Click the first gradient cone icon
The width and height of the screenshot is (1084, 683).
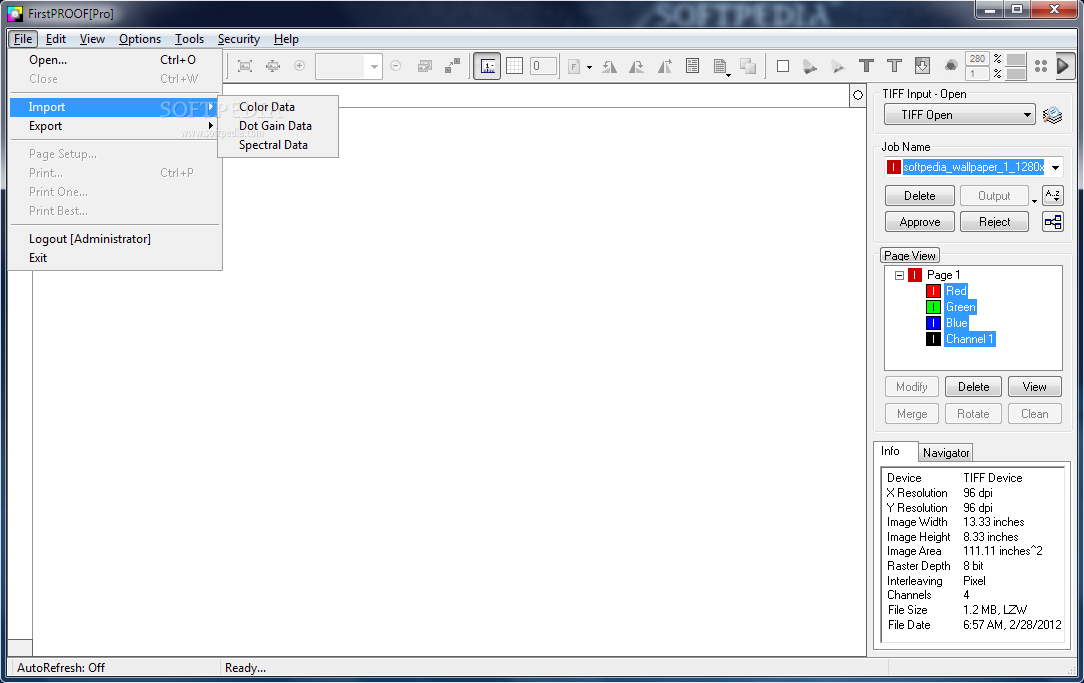pyautogui.click(x=810, y=66)
